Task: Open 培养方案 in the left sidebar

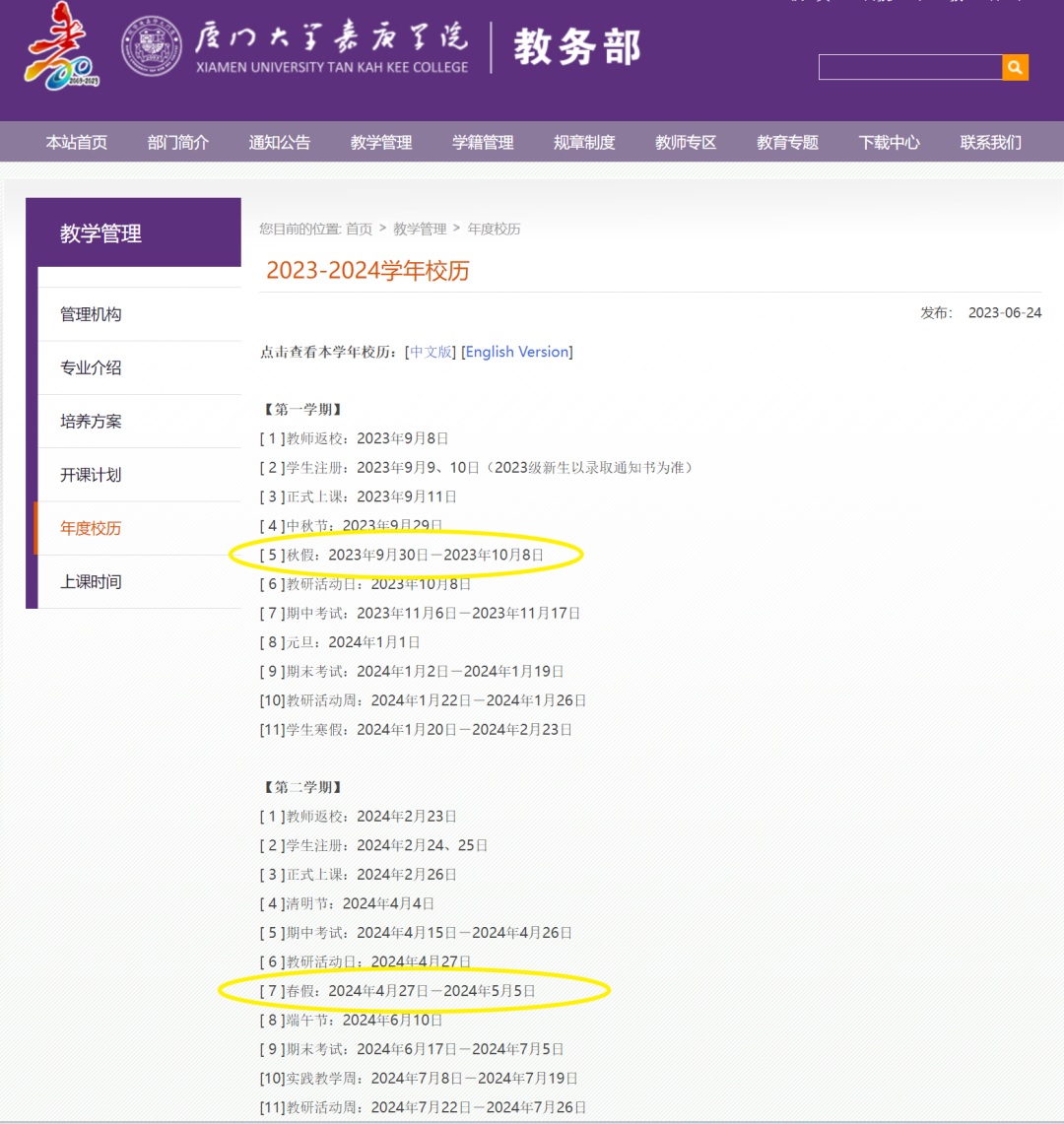Action: 92,421
